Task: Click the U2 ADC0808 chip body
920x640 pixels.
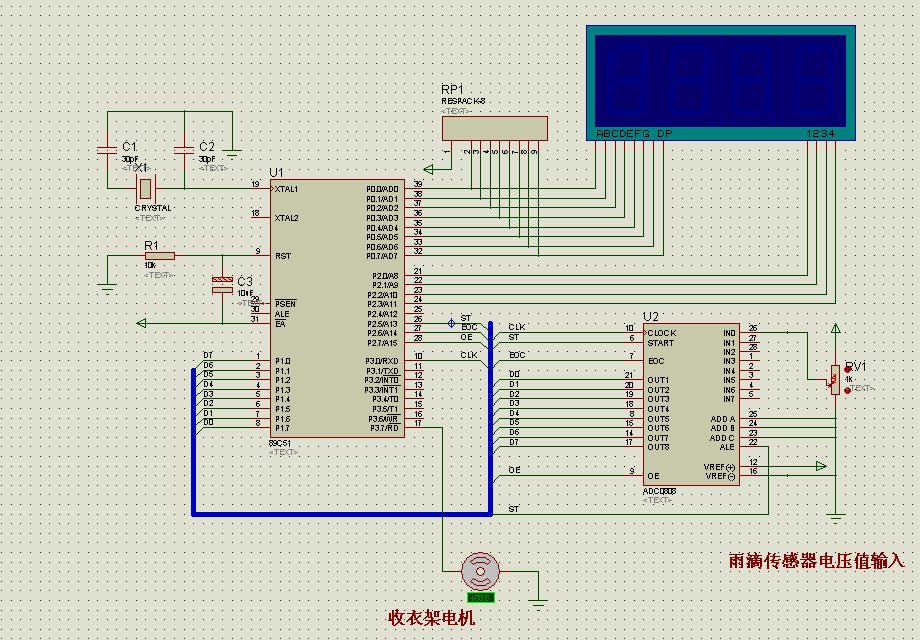Action: (x=691, y=404)
